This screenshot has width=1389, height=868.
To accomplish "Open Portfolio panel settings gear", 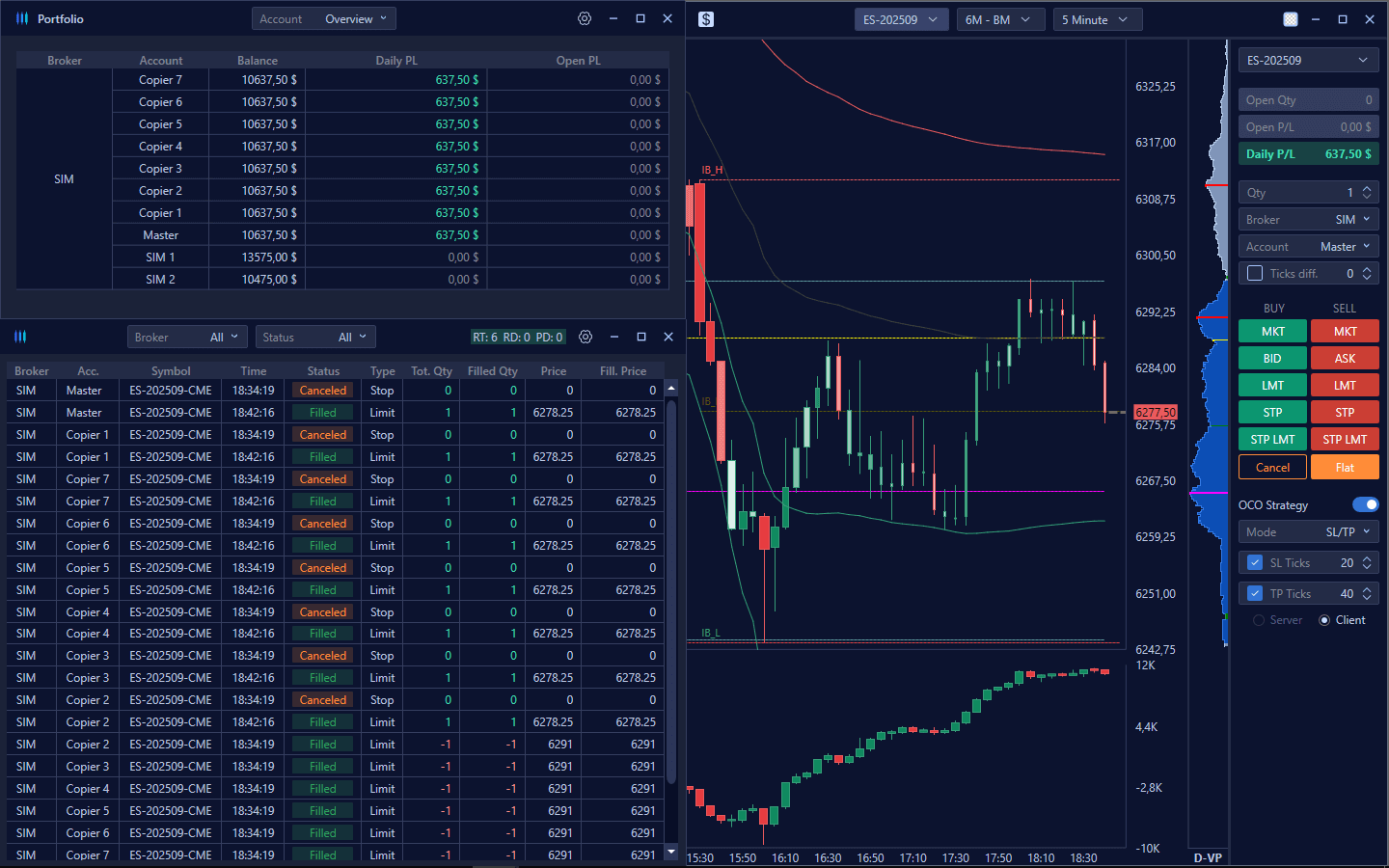I will click(585, 18).
